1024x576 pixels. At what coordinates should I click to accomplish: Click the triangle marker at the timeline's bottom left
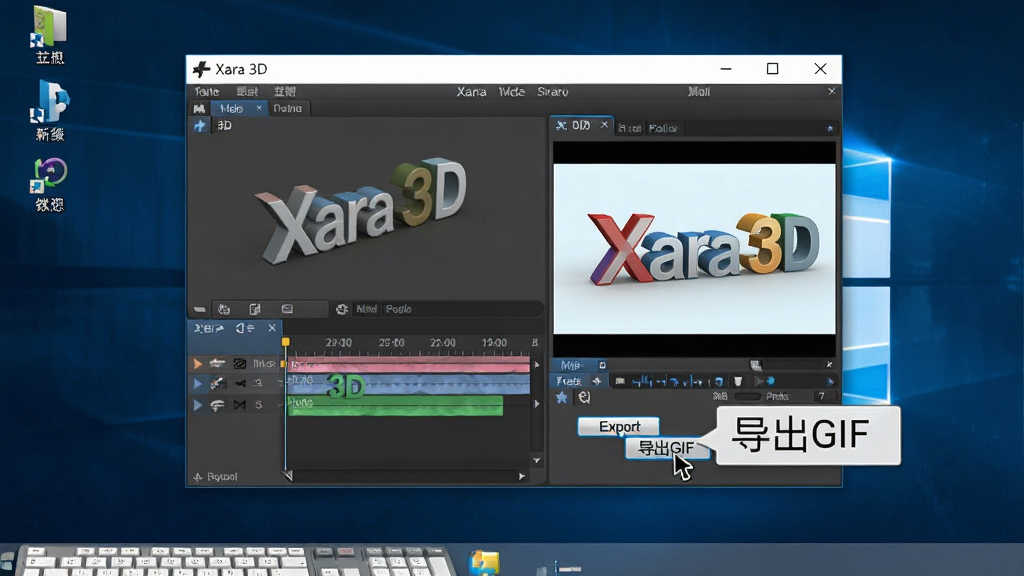pyautogui.click(x=288, y=475)
